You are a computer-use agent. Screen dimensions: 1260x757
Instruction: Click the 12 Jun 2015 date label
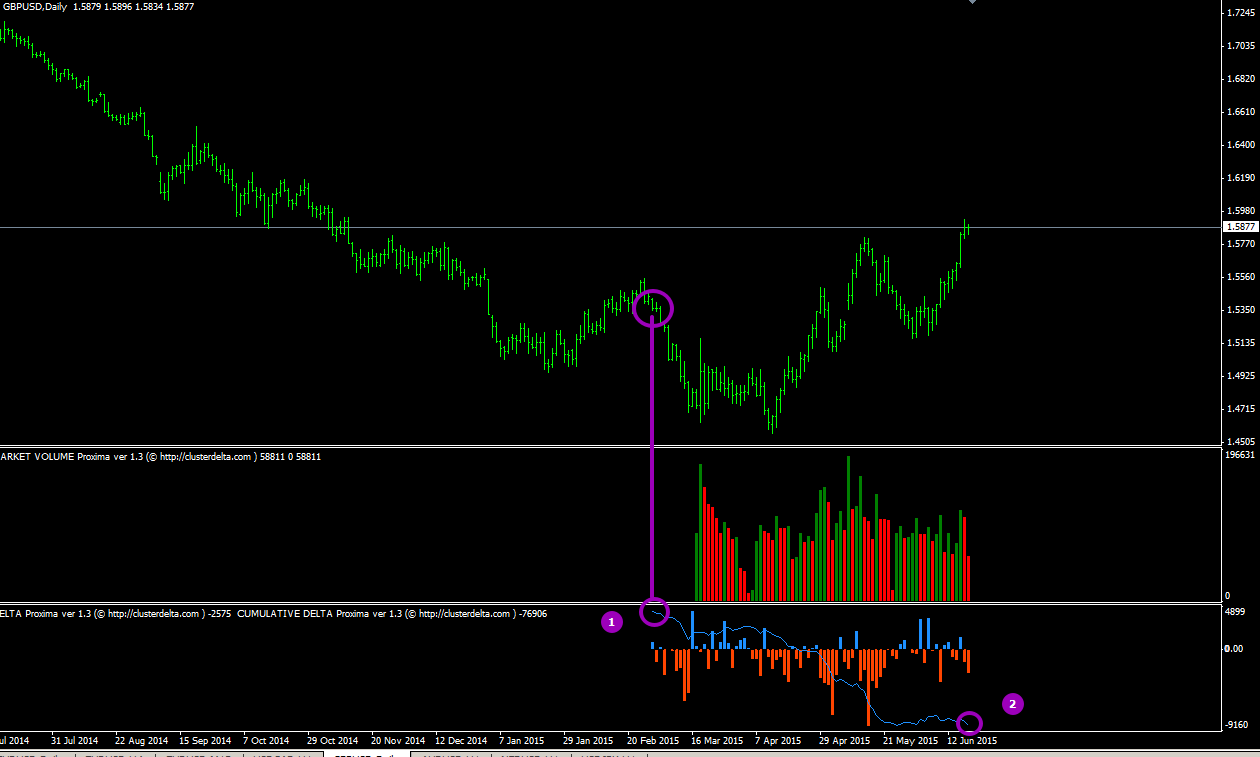972,741
